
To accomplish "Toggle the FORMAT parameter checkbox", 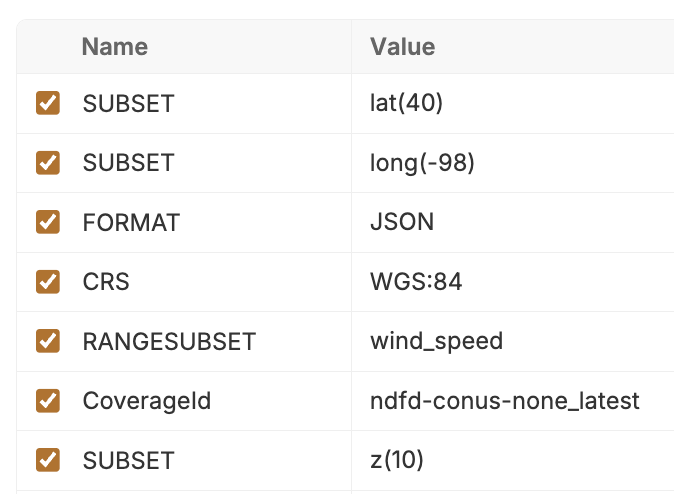I will tap(48, 222).
